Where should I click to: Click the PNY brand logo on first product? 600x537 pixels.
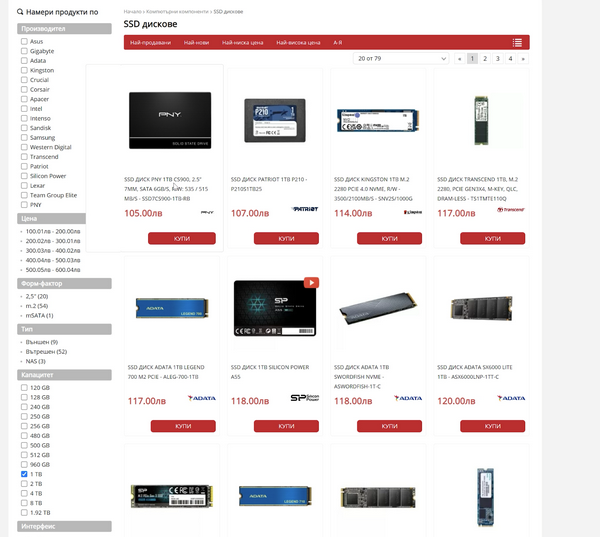click(x=206, y=213)
